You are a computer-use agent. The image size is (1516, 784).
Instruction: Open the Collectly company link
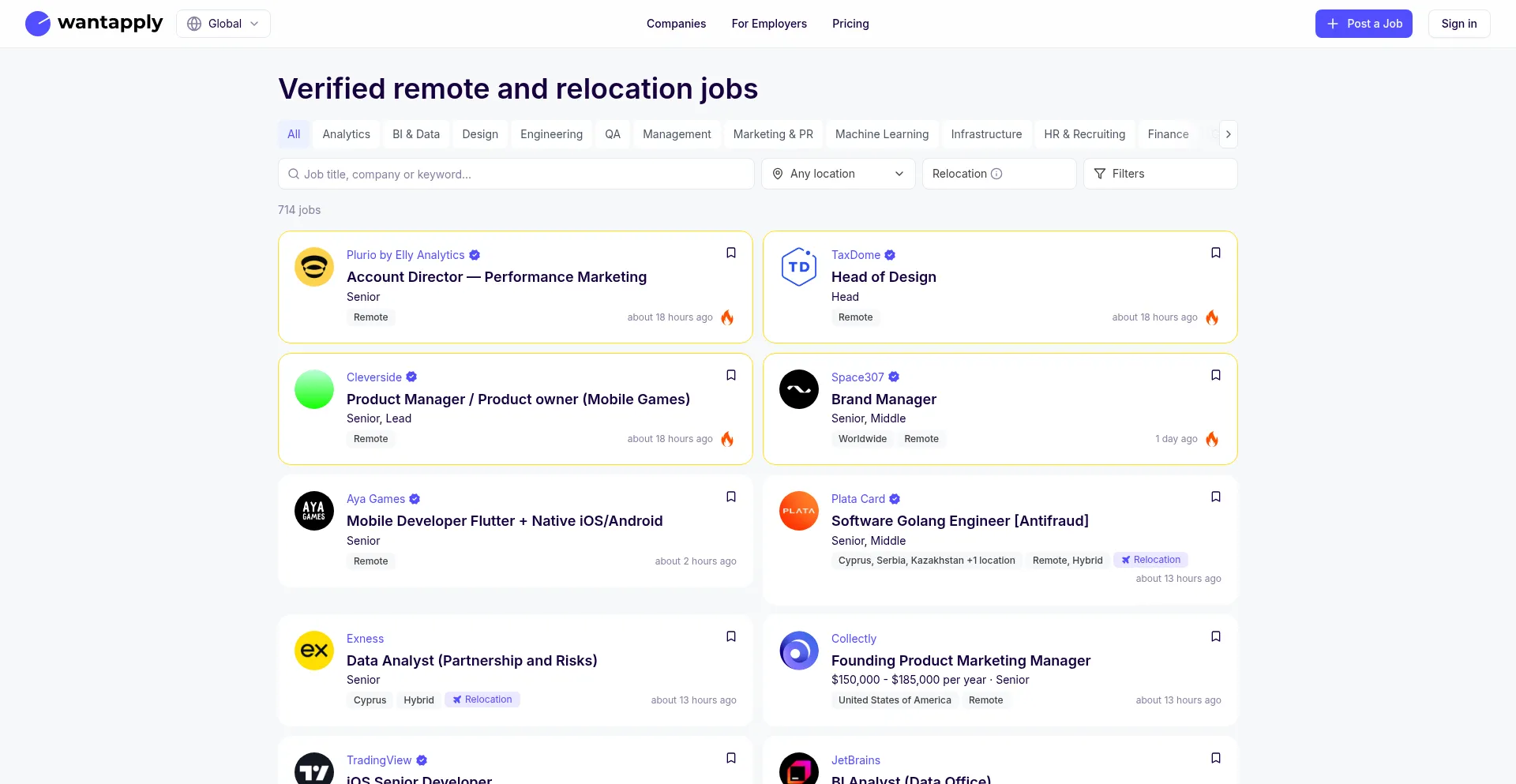tap(854, 639)
